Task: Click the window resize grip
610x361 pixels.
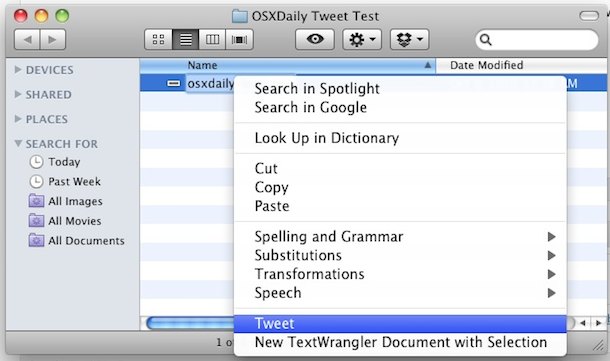Action: point(599,345)
